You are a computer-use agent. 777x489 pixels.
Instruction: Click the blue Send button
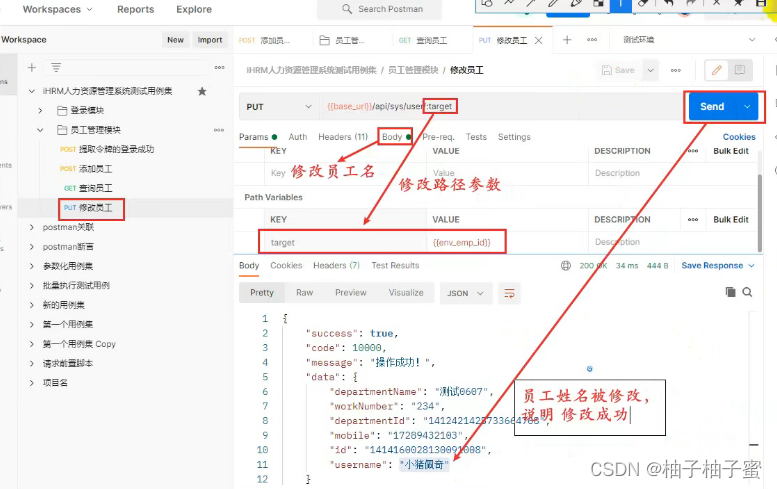[x=712, y=107]
